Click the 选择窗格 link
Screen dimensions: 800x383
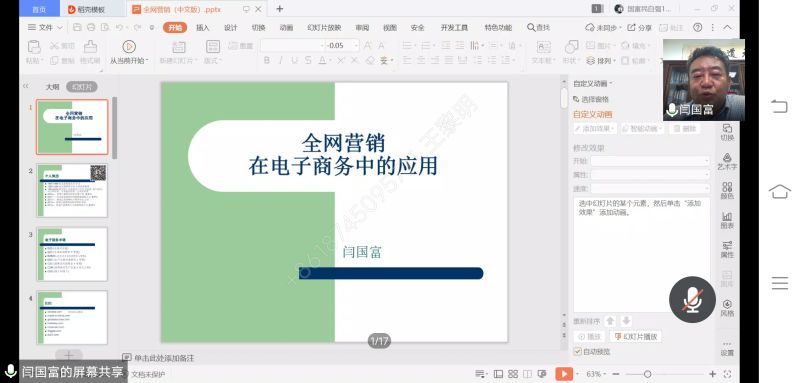[x=591, y=99]
